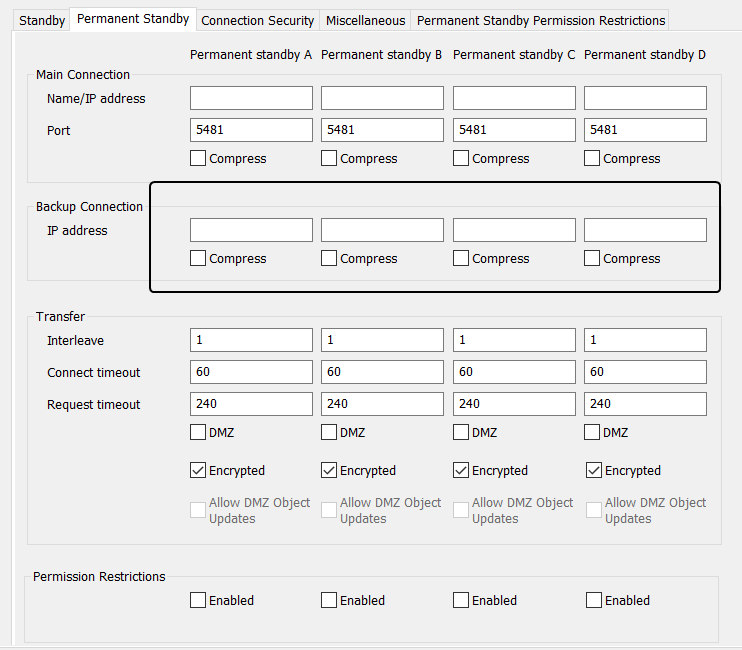This screenshot has height=650, width=742.
Task: Open Permanent Standby Permission Restrictions tab
Action: click(x=540, y=20)
